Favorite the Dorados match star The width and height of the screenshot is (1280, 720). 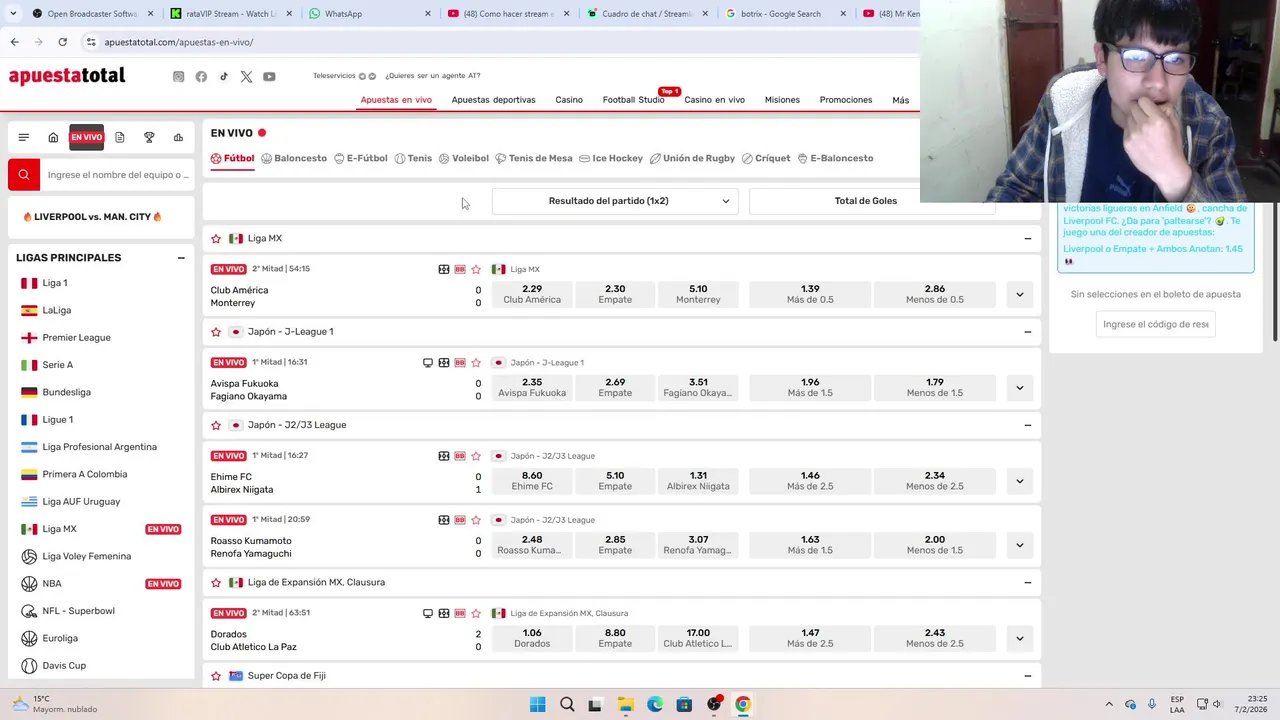[476, 613]
